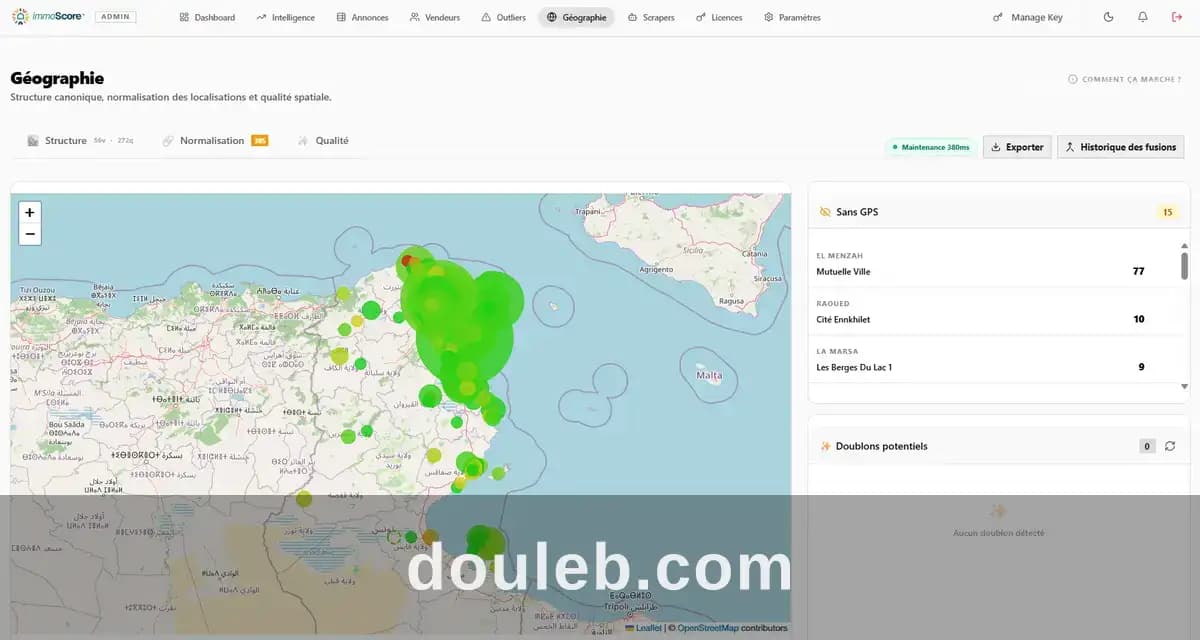
Task: Click the Sans GPS eye-off icon
Action: [x=825, y=212]
